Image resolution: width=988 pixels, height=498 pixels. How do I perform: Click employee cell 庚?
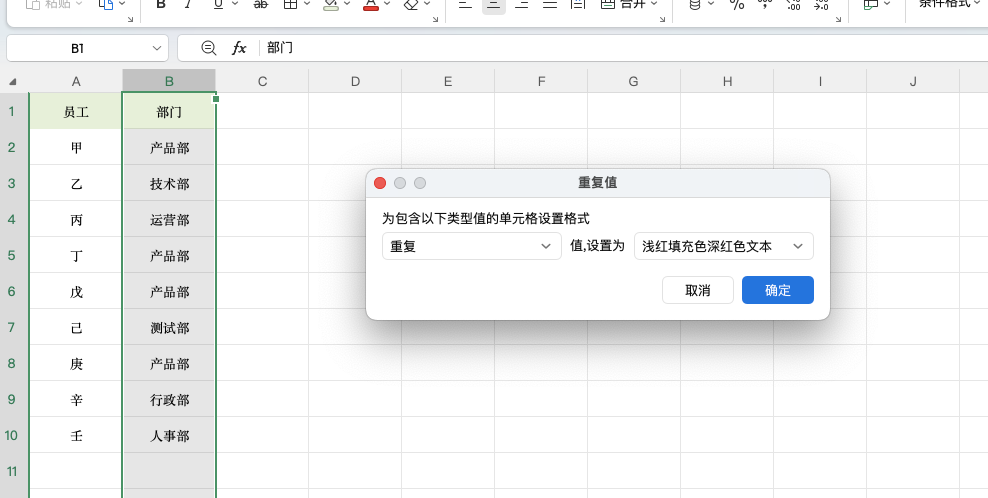tap(76, 364)
